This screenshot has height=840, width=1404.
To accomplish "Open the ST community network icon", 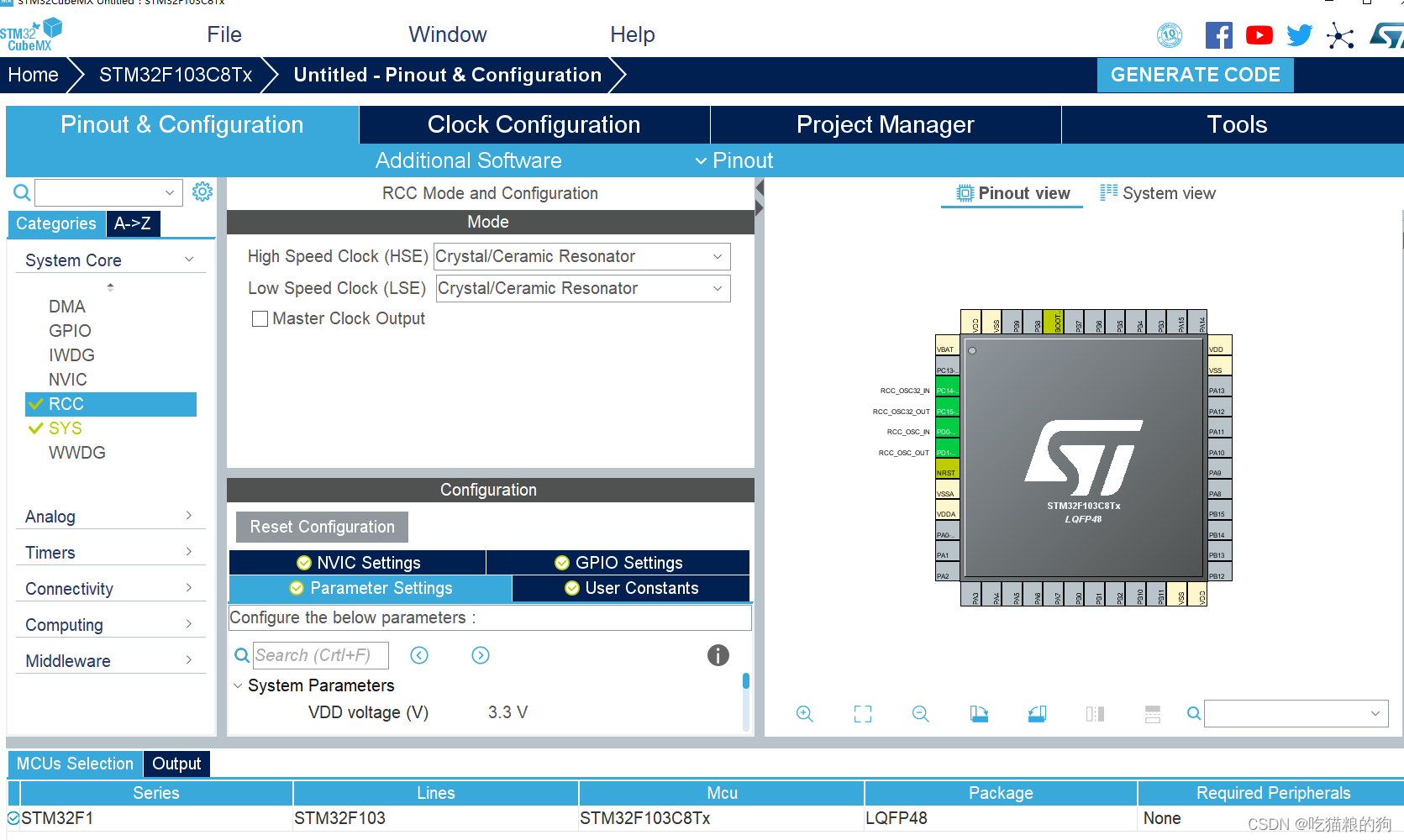I will pos(1340,35).
